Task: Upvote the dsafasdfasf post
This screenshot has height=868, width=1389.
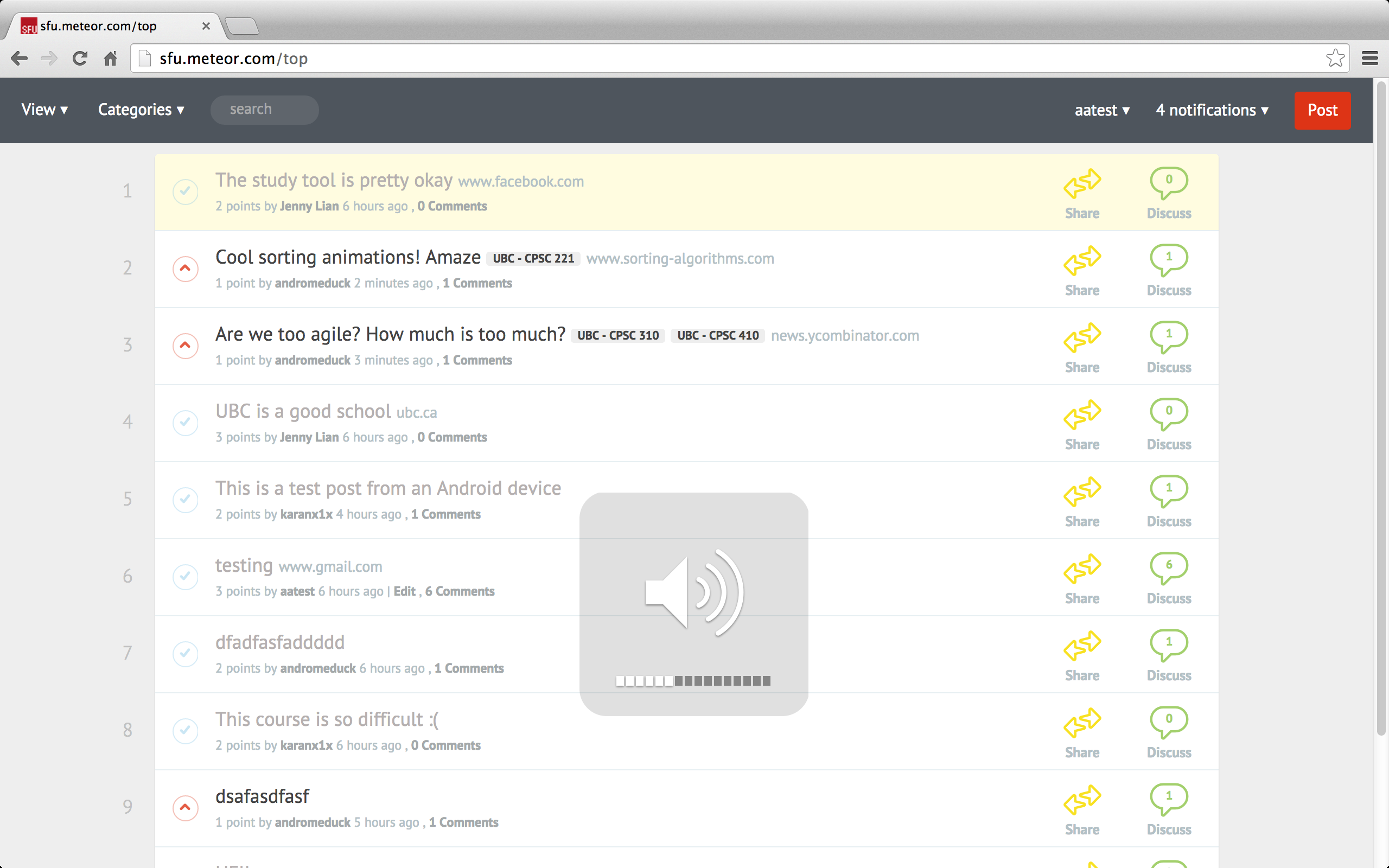Action: click(186, 808)
